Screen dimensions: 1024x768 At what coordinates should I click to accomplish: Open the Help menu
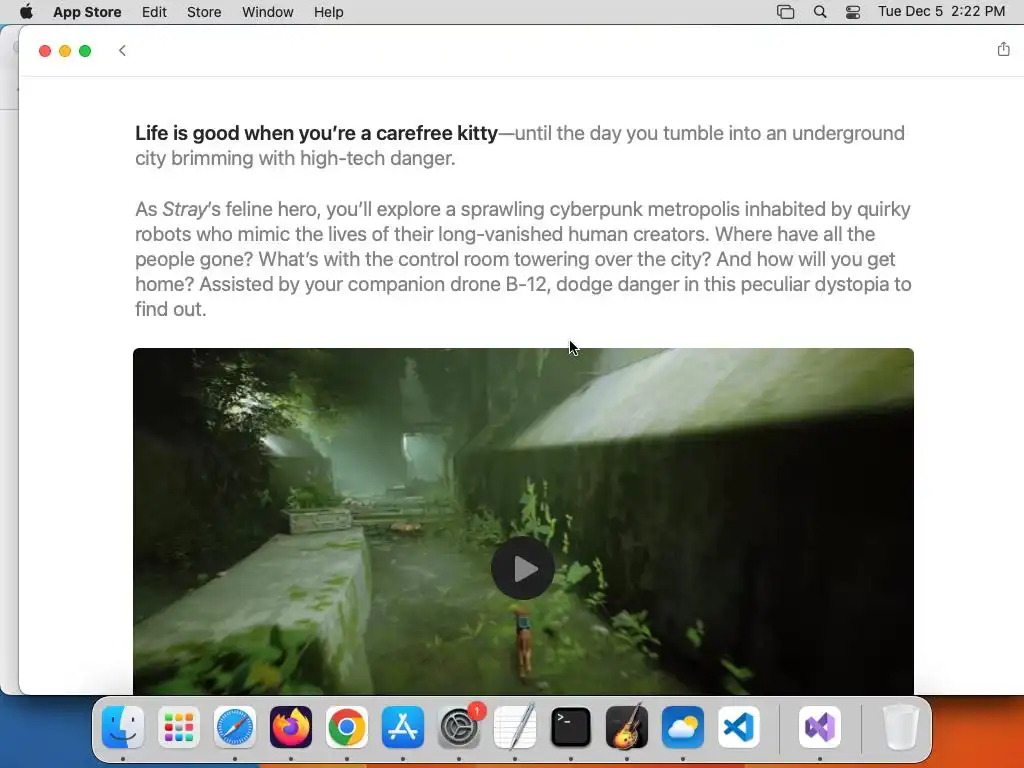click(328, 12)
